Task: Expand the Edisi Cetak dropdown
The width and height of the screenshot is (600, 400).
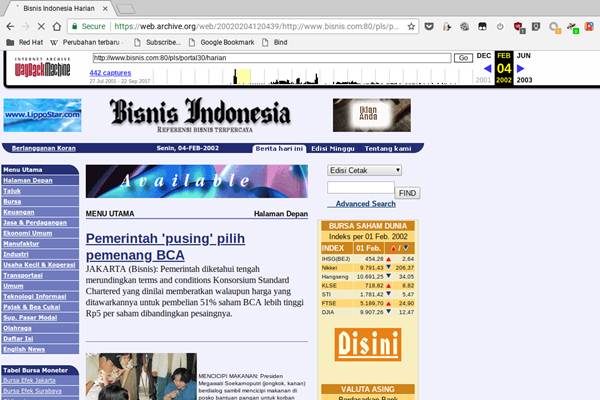Action: point(364,170)
